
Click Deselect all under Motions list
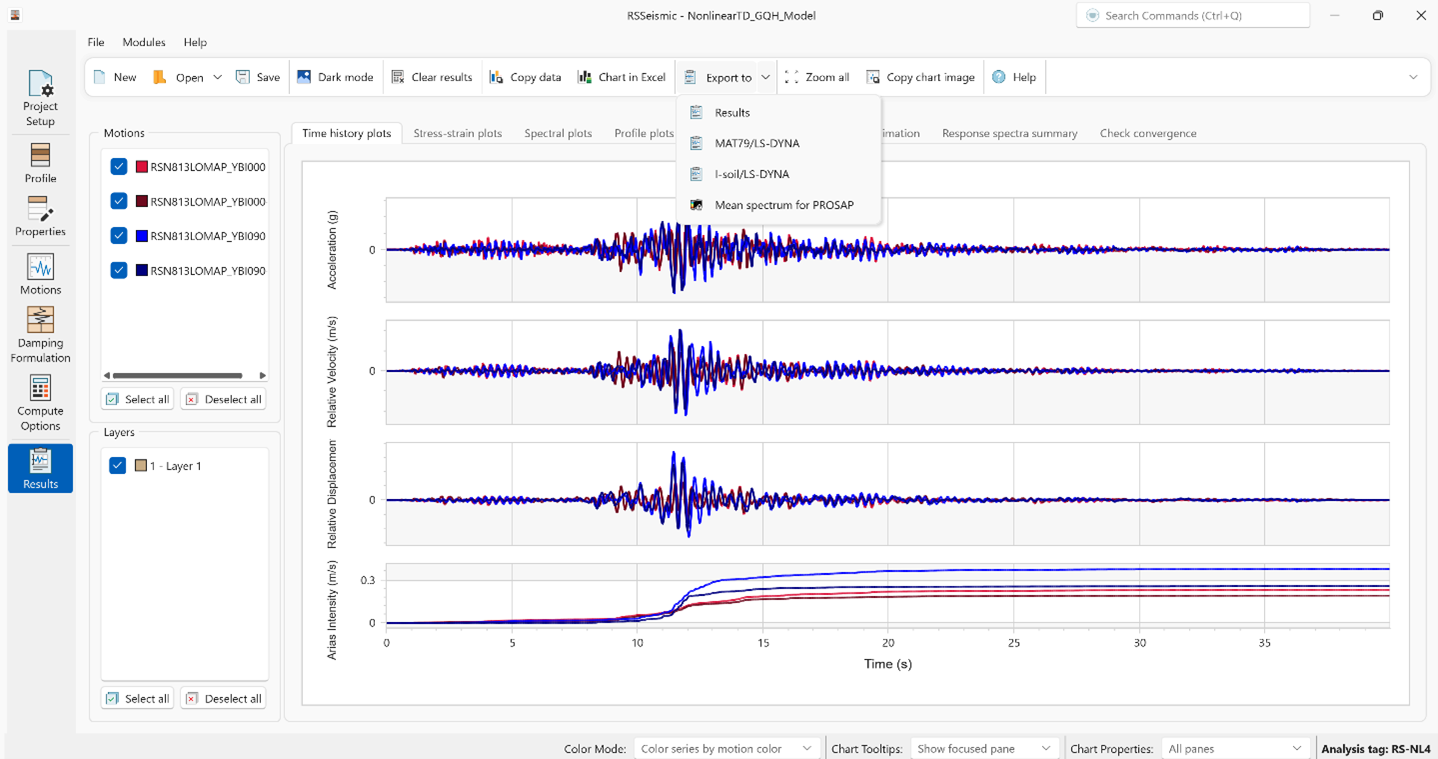click(223, 399)
